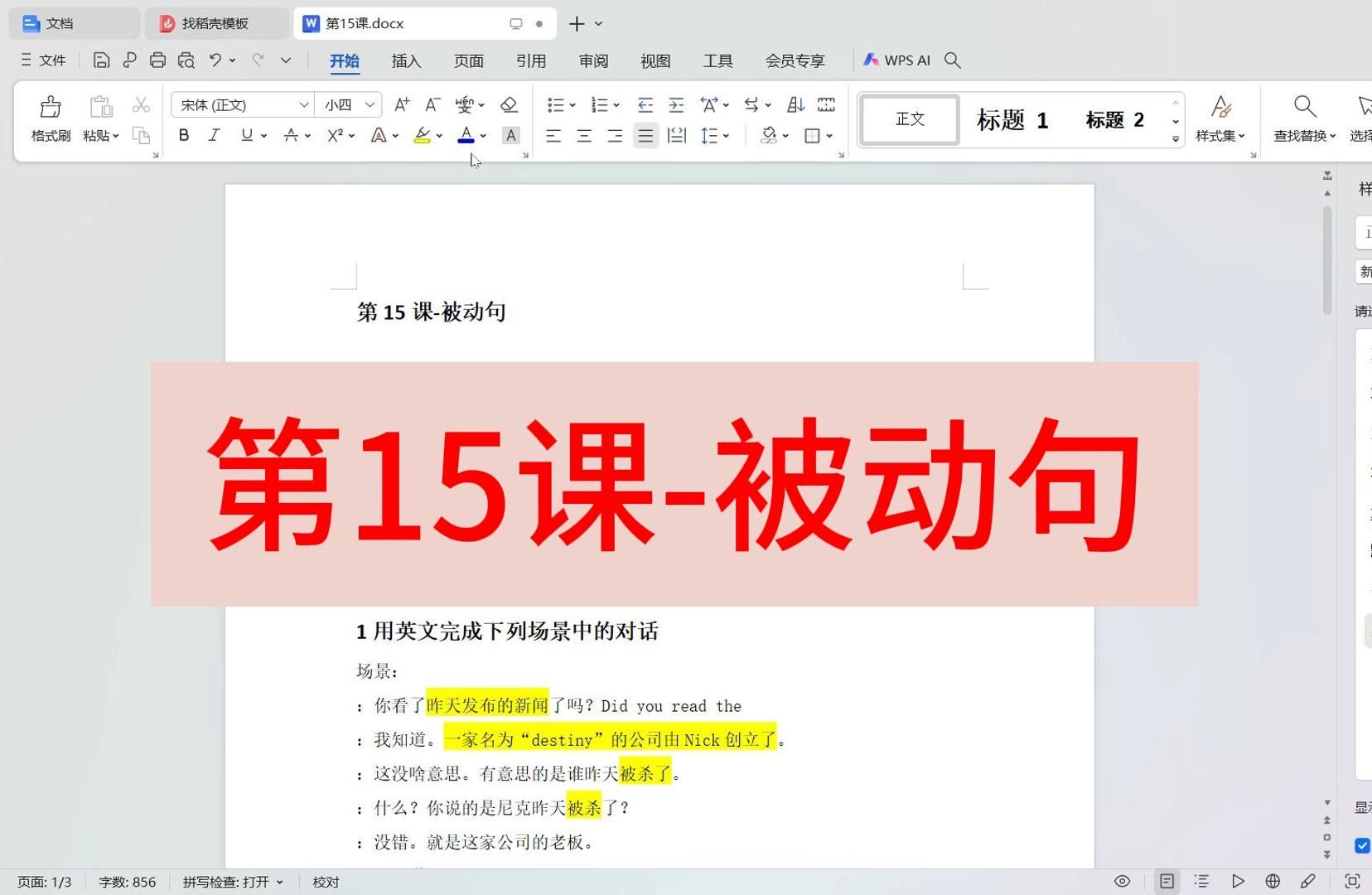The width and height of the screenshot is (1372, 895).
Task: Click font color red-blue A swatch
Action: coord(466,135)
